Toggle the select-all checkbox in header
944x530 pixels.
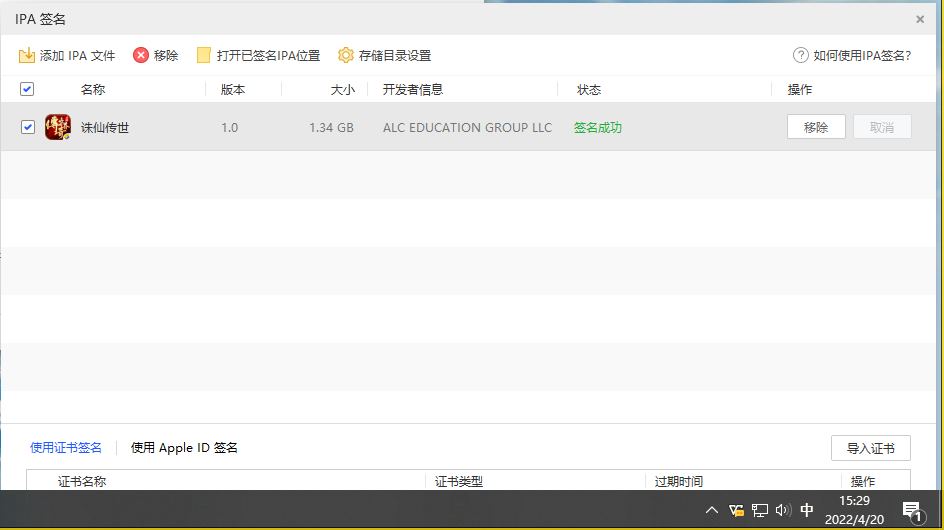click(27, 89)
